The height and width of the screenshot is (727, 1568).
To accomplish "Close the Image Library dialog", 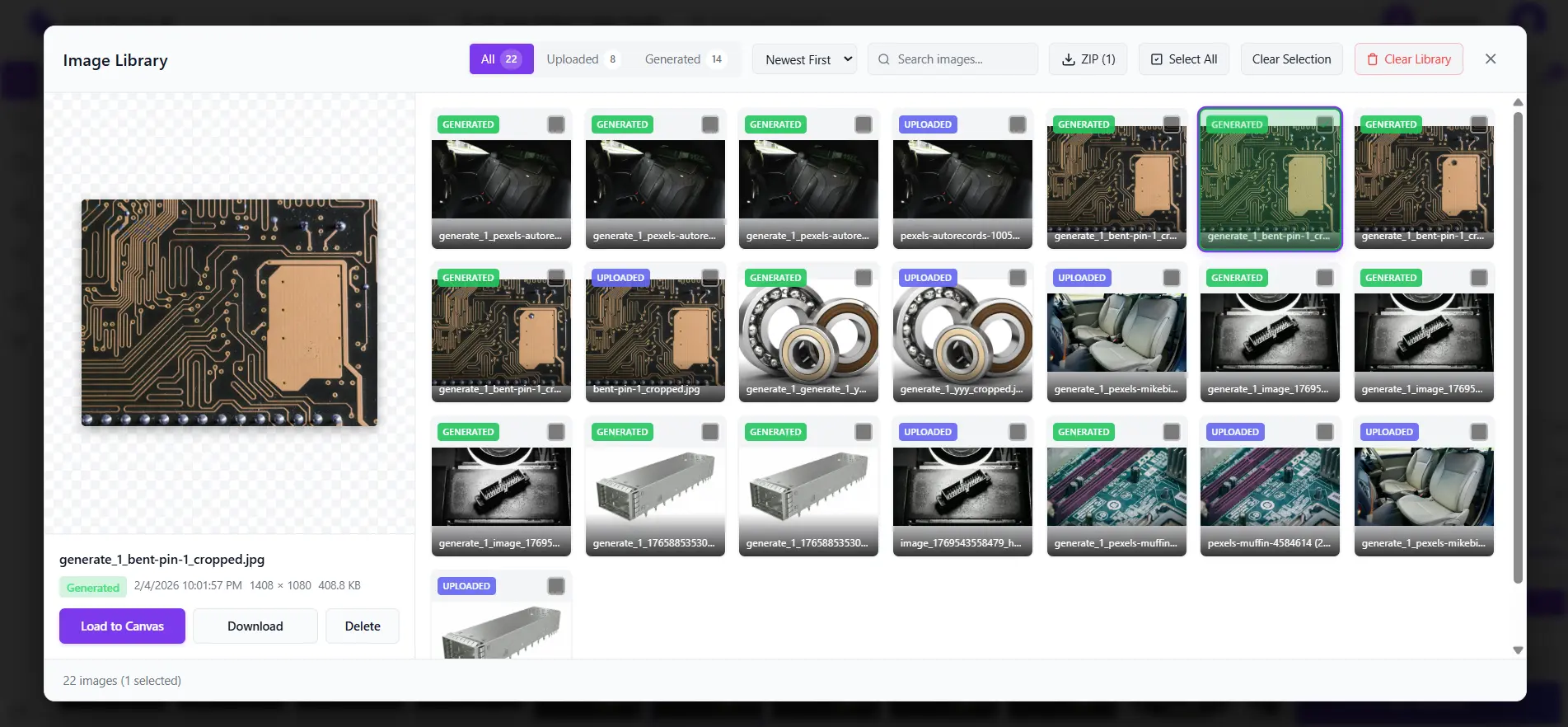I will tap(1490, 59).
